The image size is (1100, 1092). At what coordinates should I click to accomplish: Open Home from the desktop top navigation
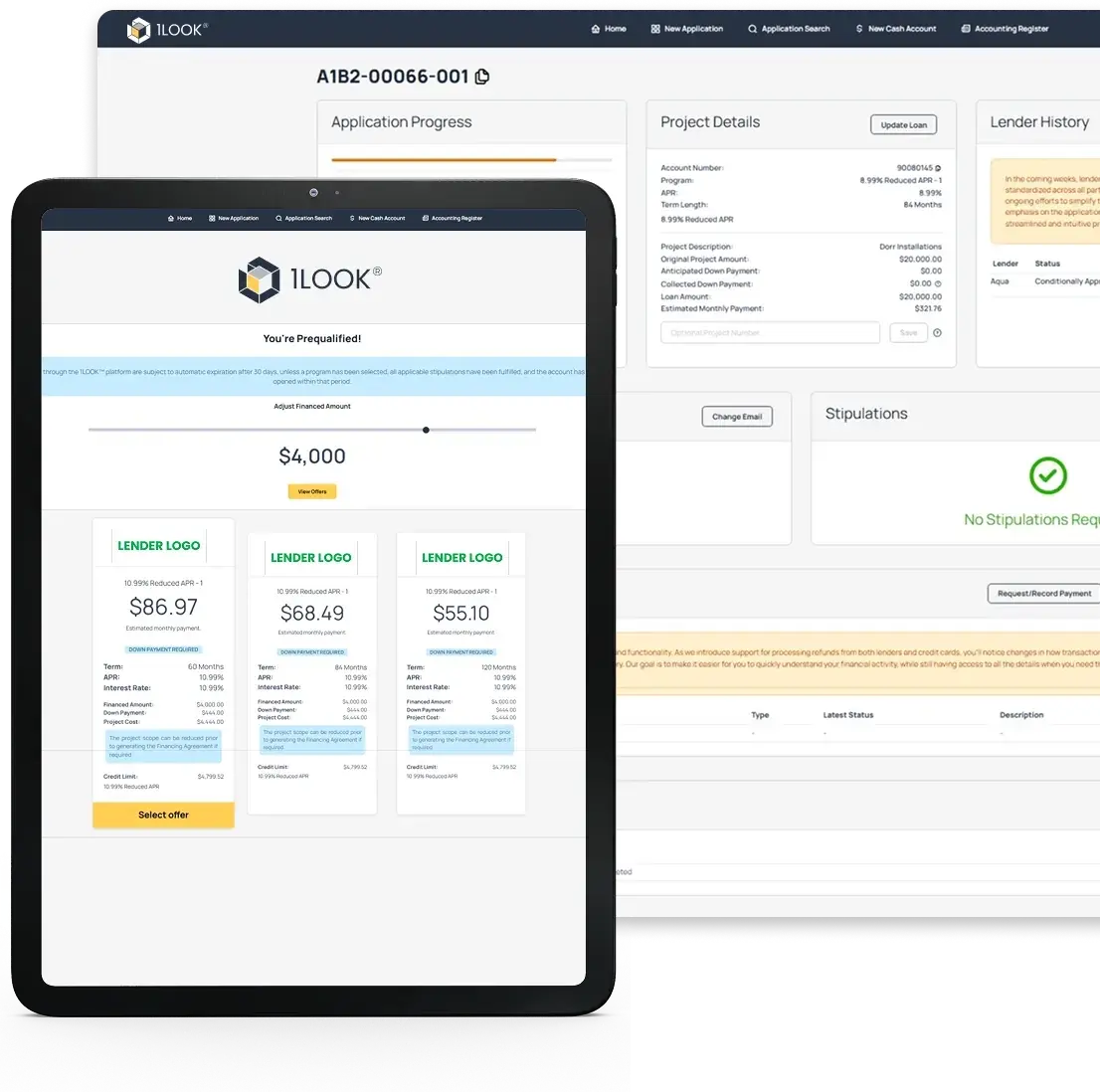[x=609, y=29]
